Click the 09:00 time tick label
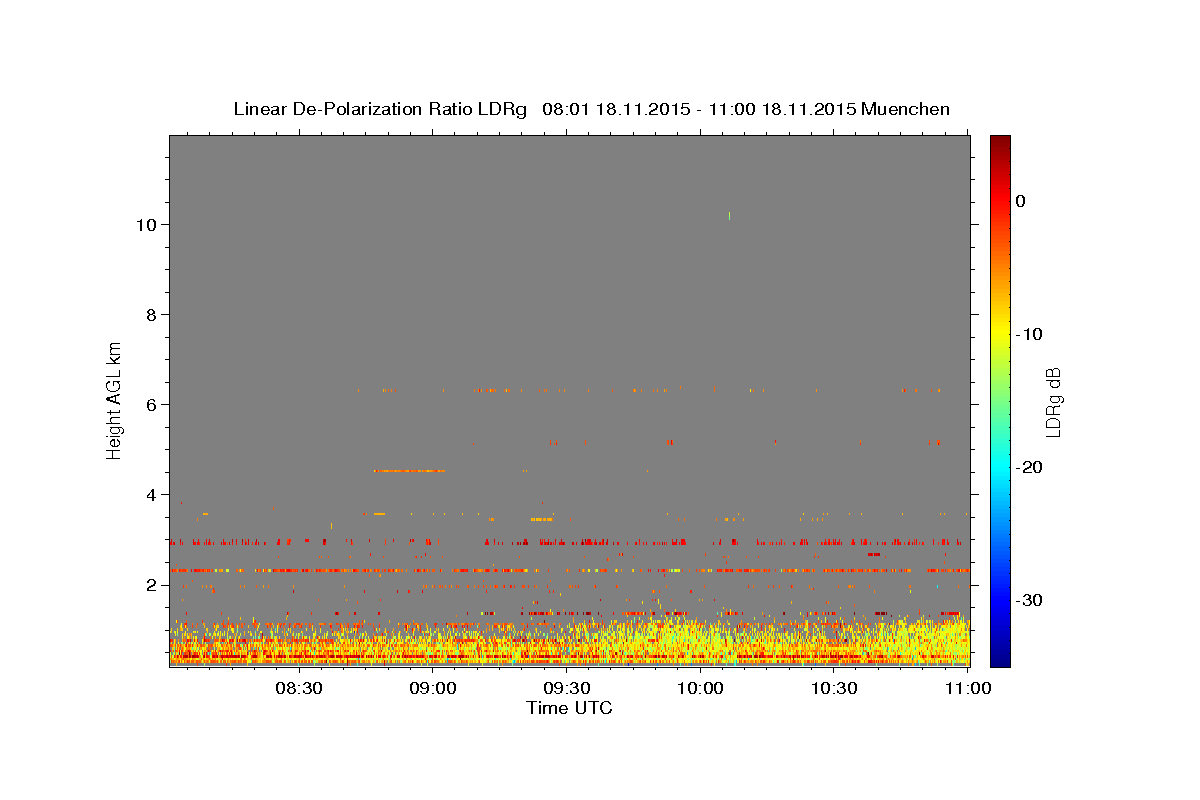This screenshot has width=1200, height=800. (434, 688)
